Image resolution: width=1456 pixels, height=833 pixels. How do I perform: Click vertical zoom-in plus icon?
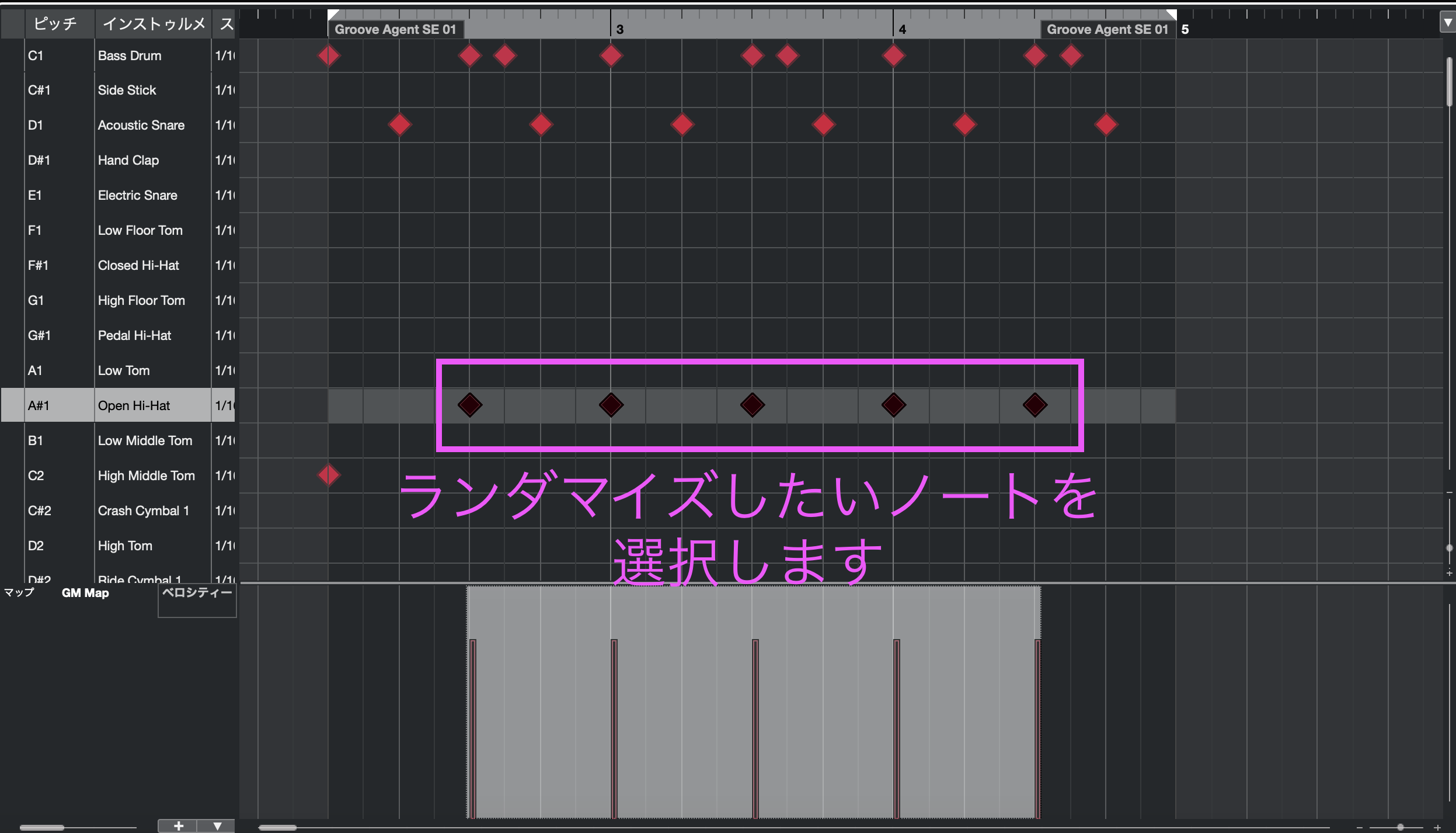pyautogui.click(x=1450, y=573)
